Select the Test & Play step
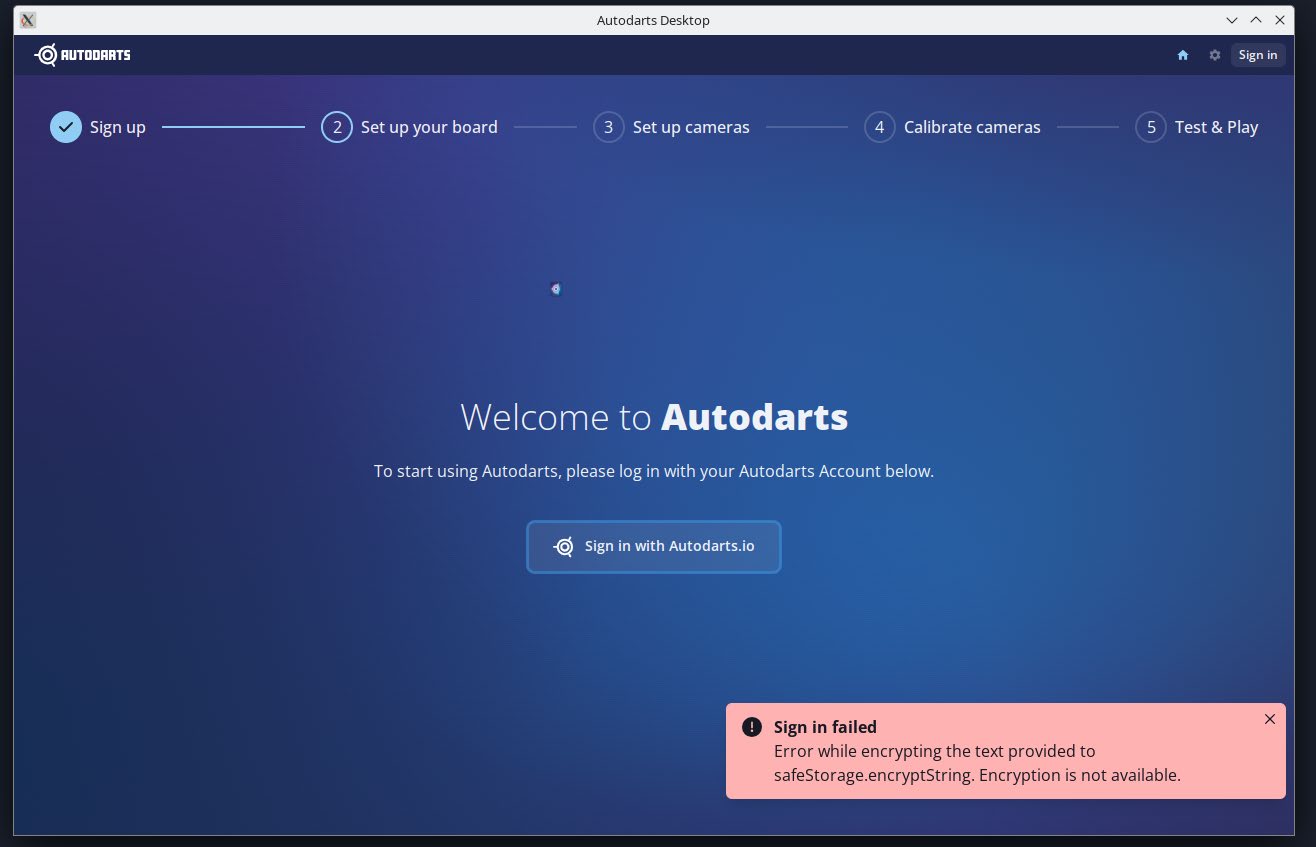This screenshot has width=1316, height=847. coord(1216,127)
